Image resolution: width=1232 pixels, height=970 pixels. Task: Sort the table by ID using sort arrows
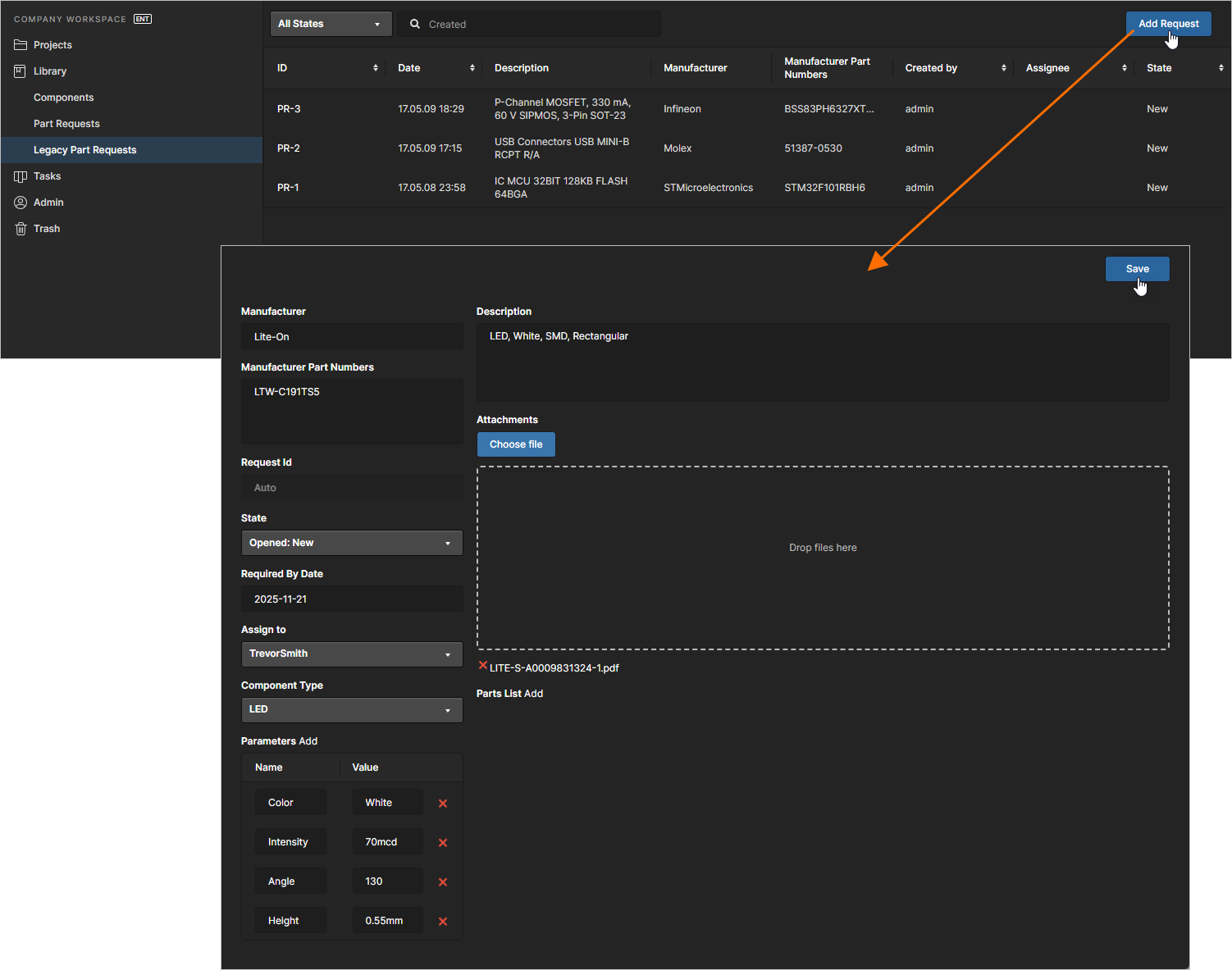point(376,68)
